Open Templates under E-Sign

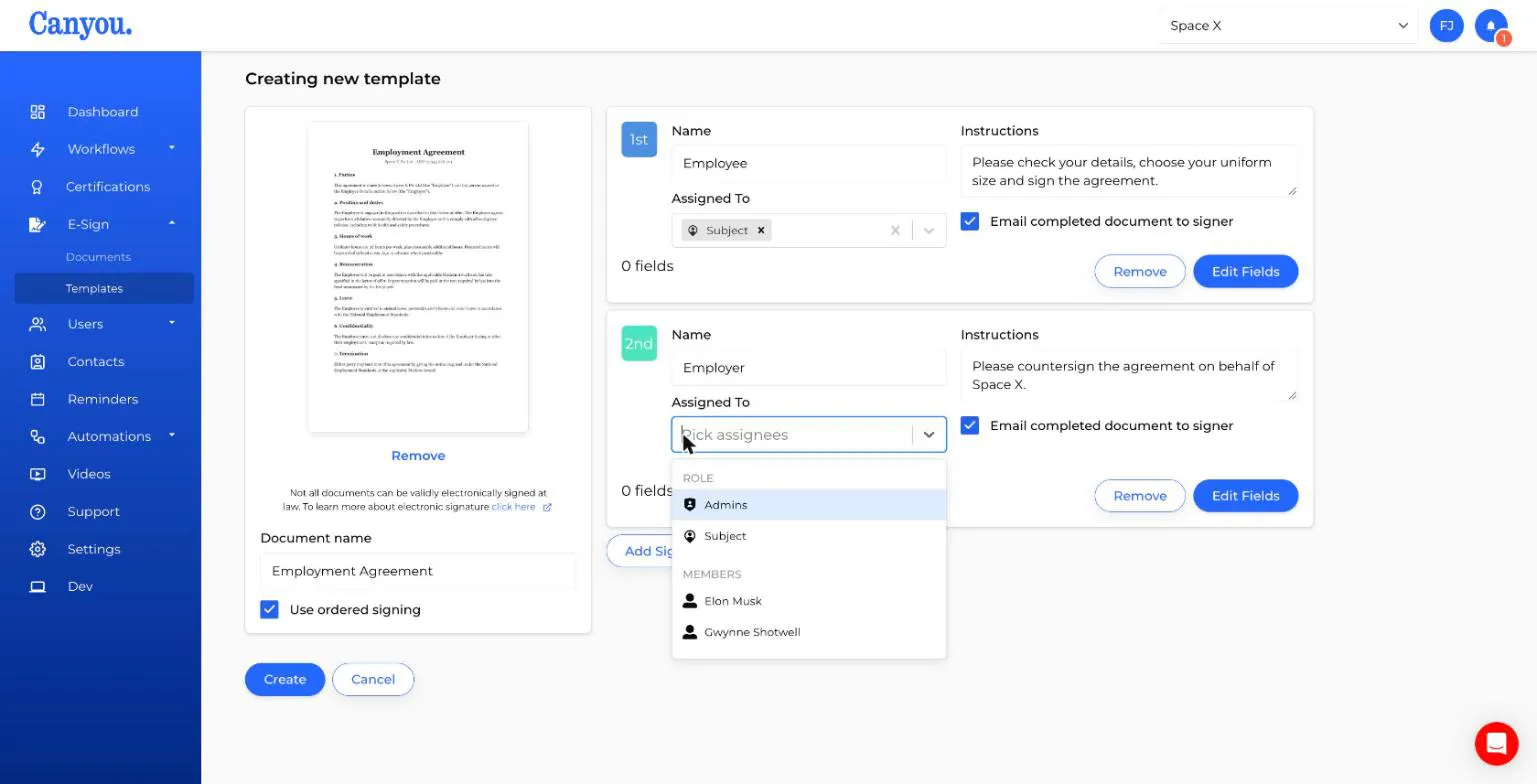point(104,288)
